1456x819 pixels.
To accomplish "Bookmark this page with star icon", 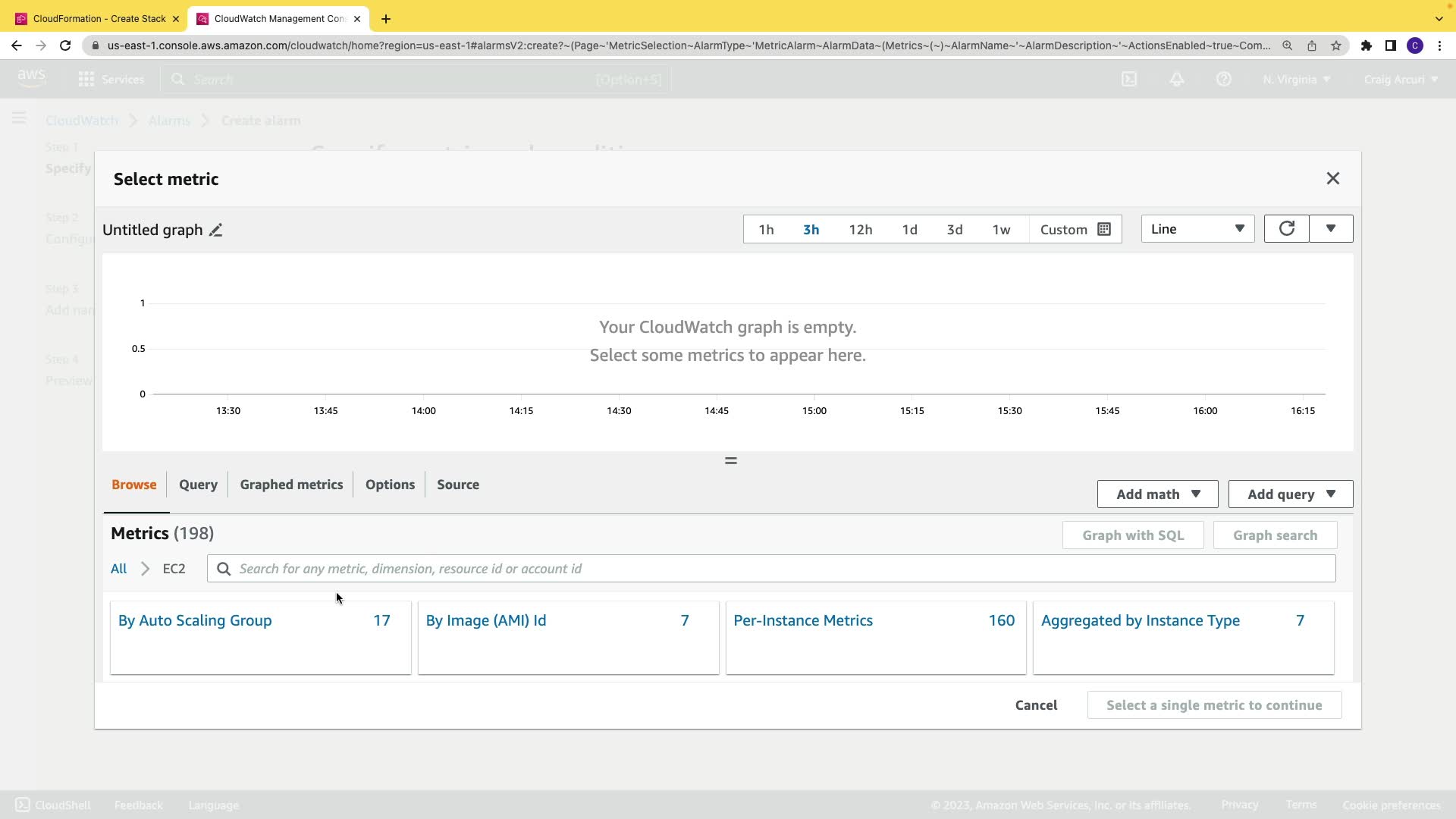I will [1336, 45].
